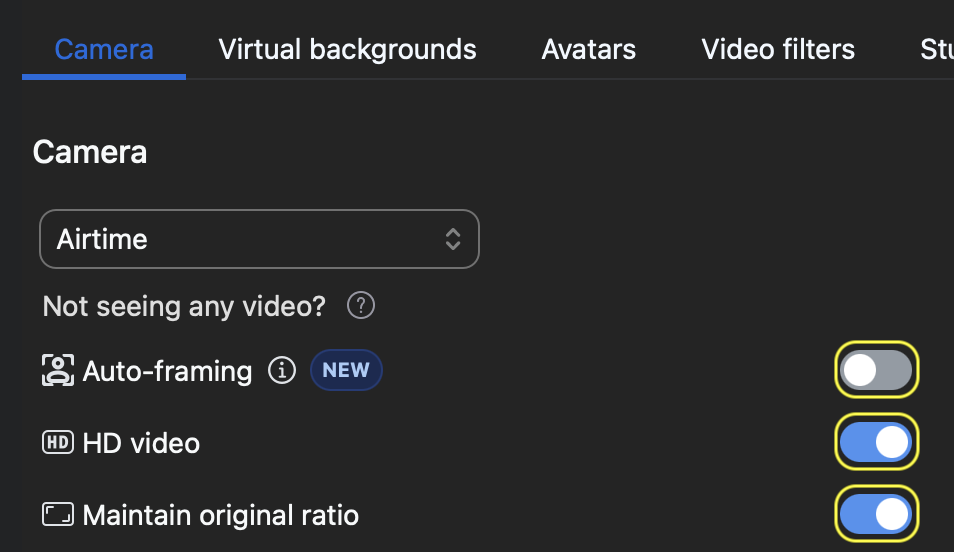This screenshot has height=552, width=954.
Task: Click the info icon beside Auto-framing
Action: [282, 371]
